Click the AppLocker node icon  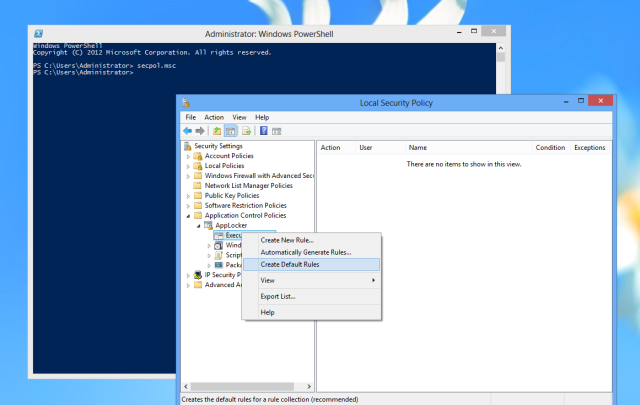click(208, 225)
